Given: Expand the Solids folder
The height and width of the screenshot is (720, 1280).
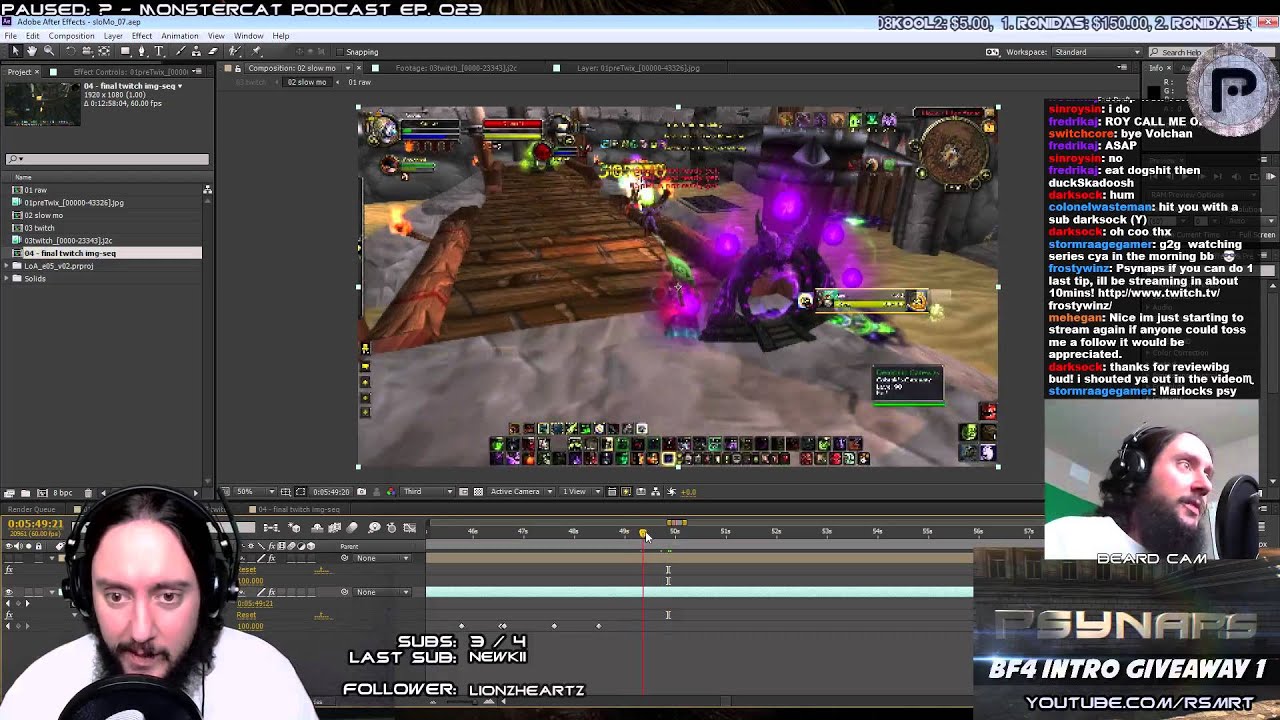Looking at the screenshot, I should (7, 279).
